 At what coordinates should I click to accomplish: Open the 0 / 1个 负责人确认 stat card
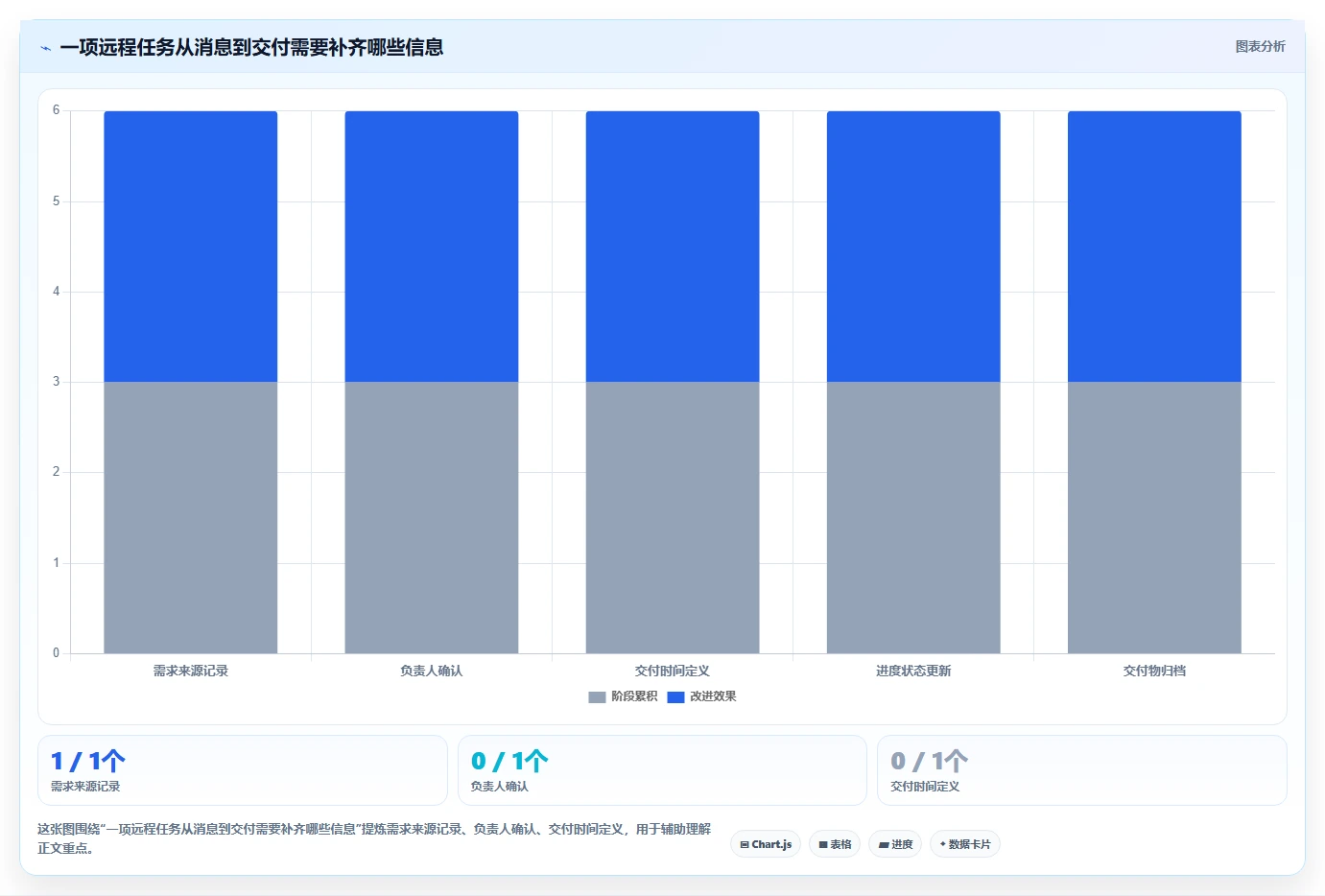point(662,770)
